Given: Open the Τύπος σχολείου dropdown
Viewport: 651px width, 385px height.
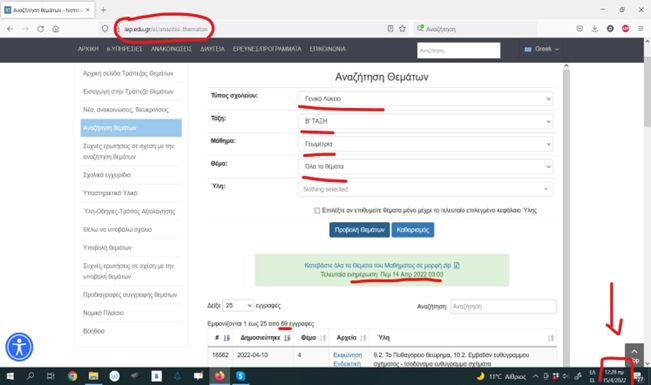Looking at the screenshot, I should [425, 99].
